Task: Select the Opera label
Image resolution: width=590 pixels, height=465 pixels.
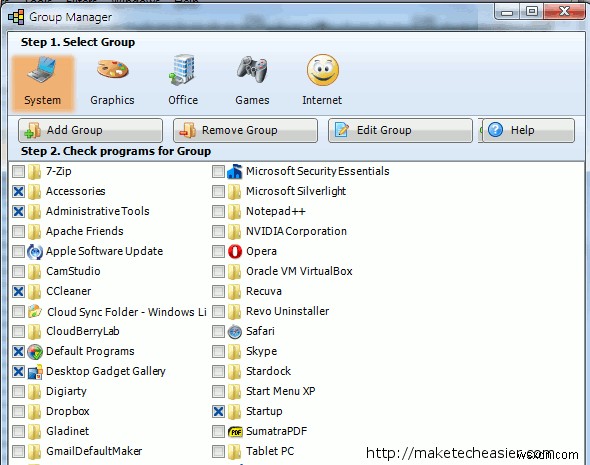Action: [x=262, y=251]
